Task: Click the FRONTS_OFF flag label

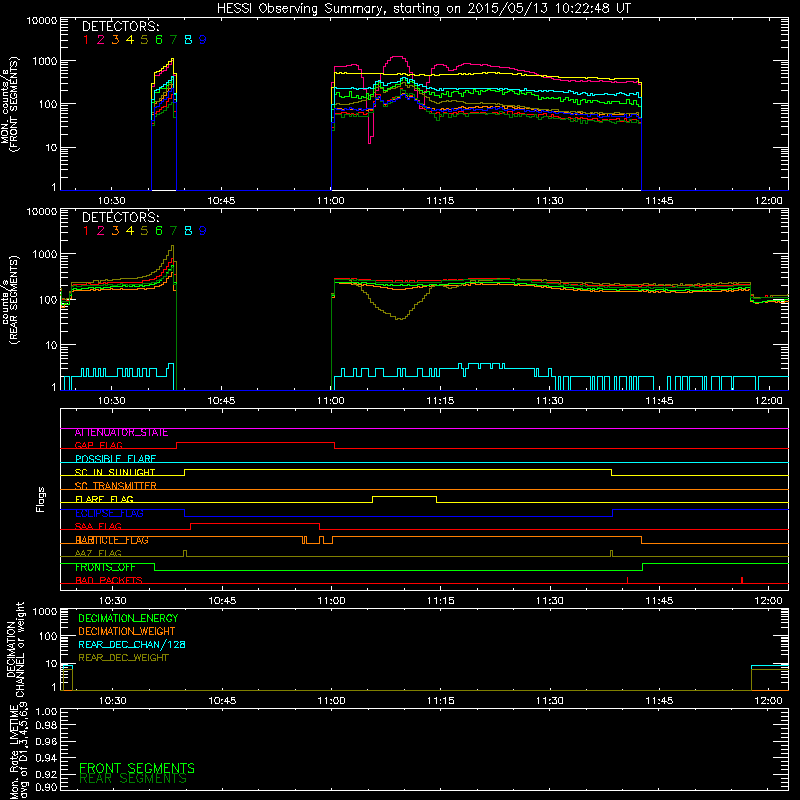Action: coord(105,567)
